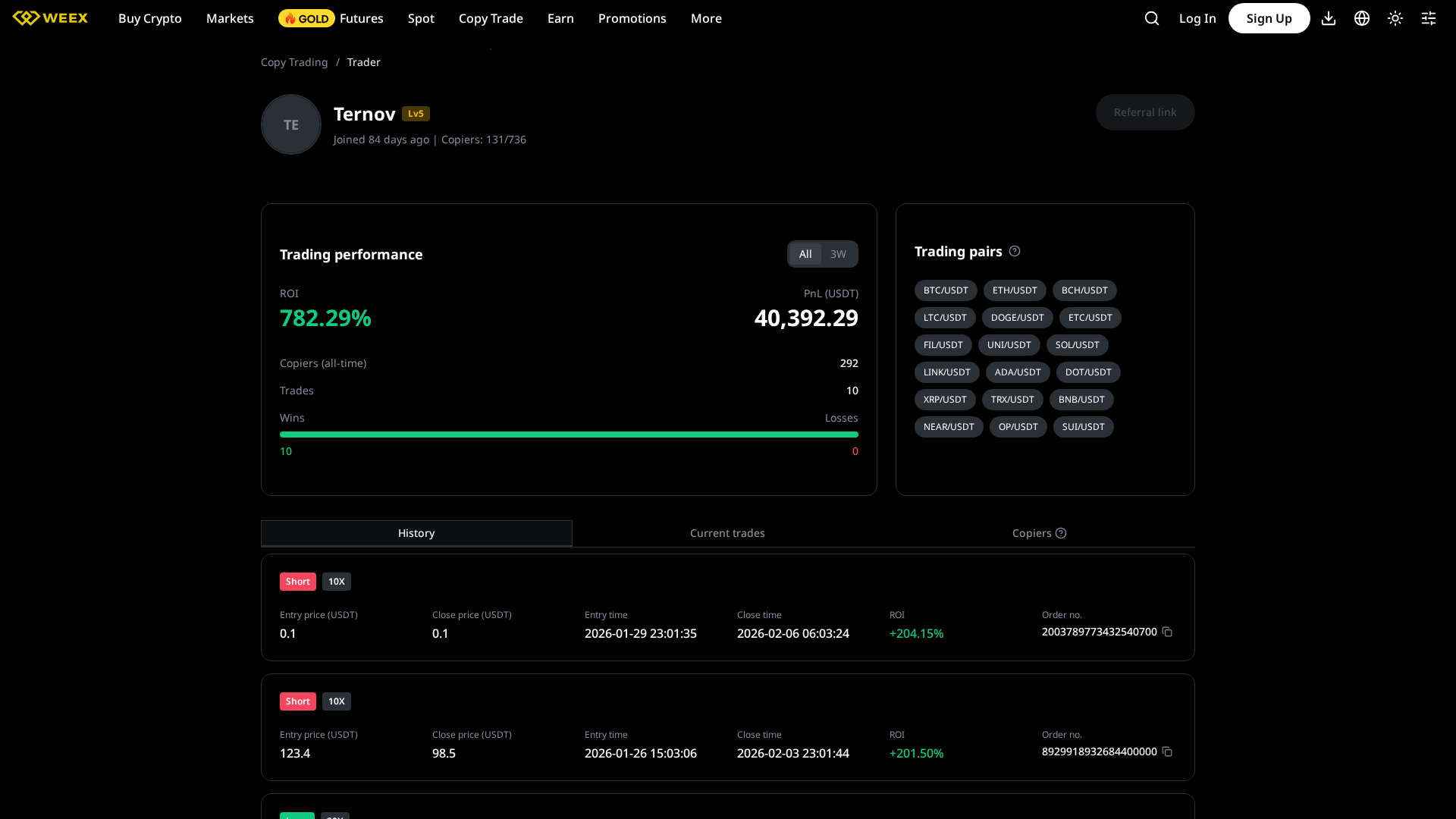Open the More navigation menu
The width and height of the screenshot is (1456, 819).
pyautogui.click(x=706, y=18)
